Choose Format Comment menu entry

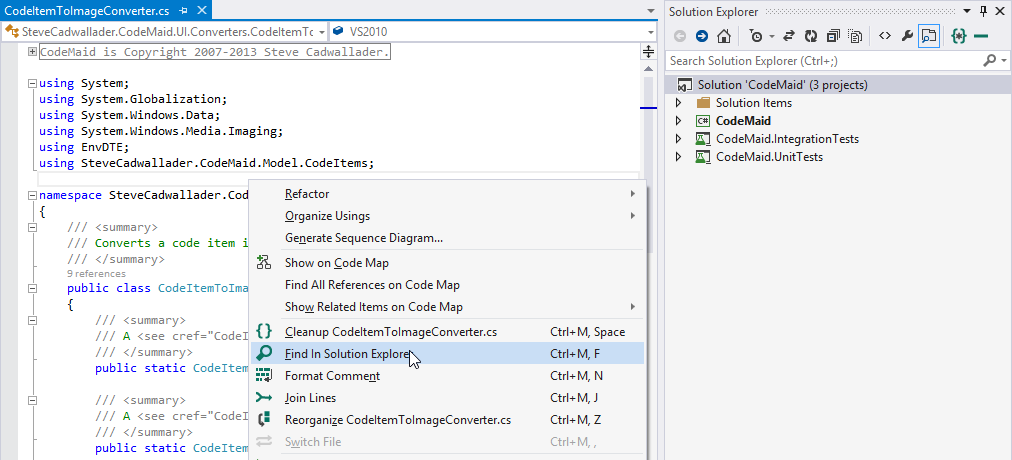447,375
